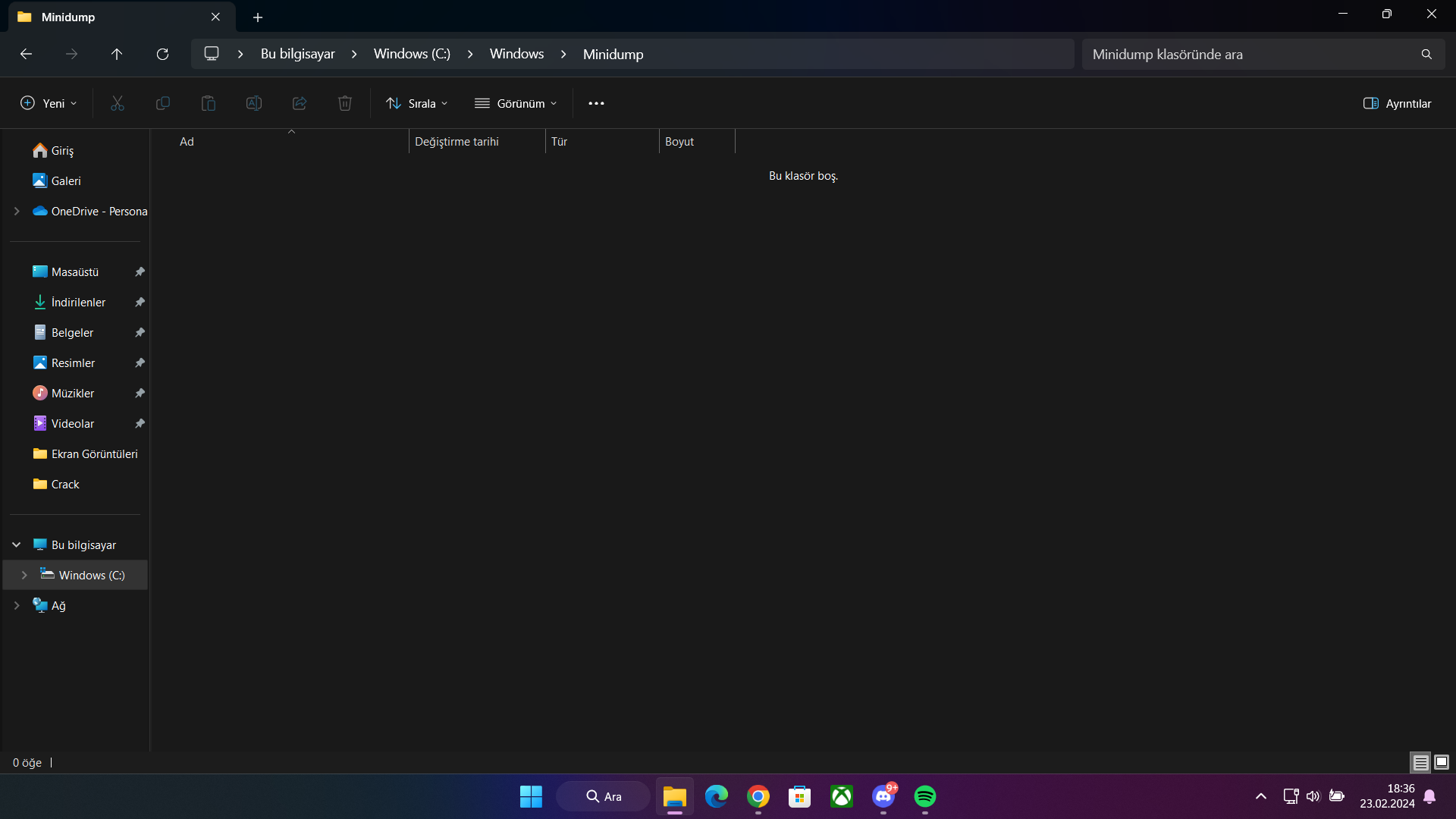The image size is (1456, 819).
Task: Open the Görünüm view menu
Action: point(516,103)
